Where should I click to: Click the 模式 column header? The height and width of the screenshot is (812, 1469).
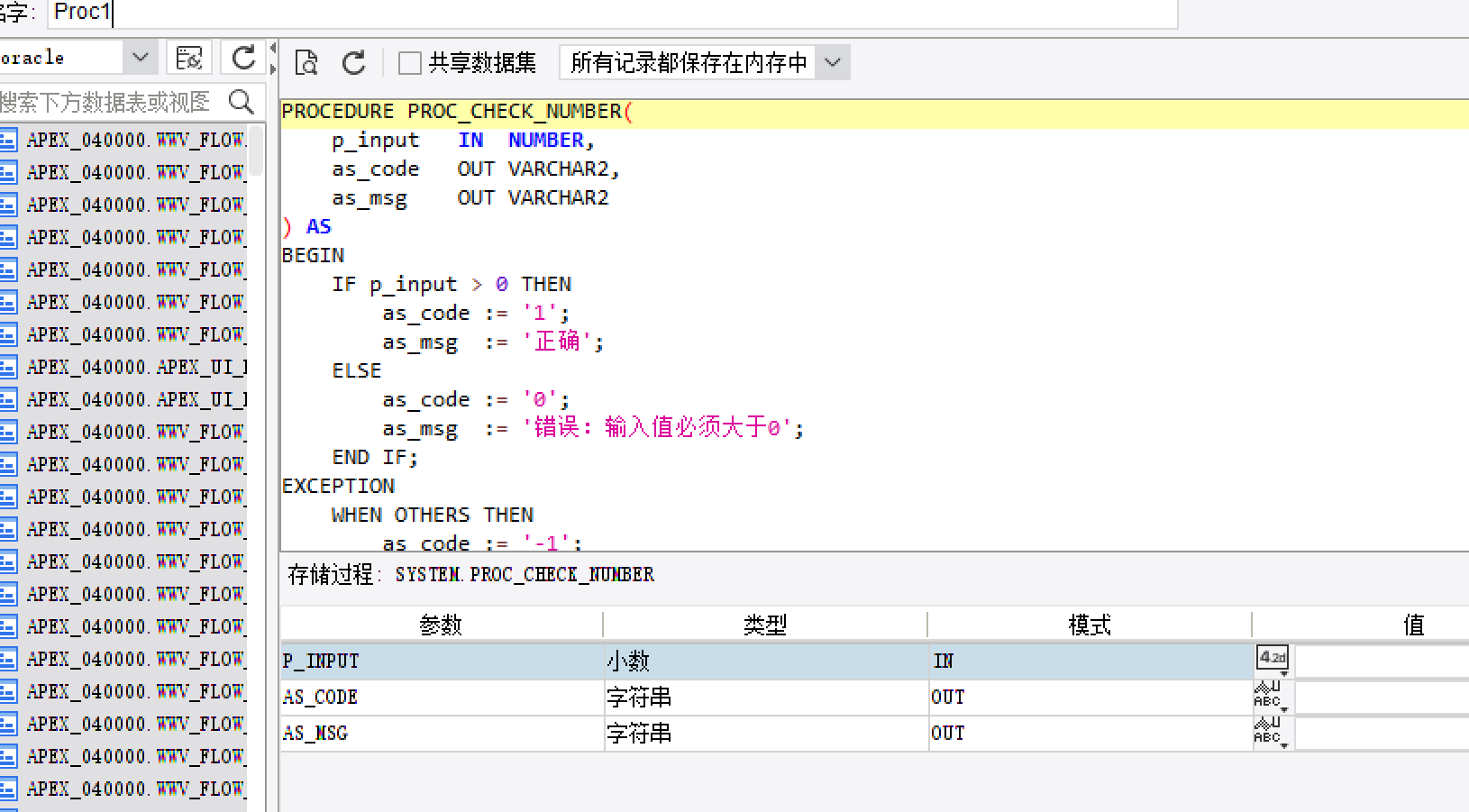coord(1089,625)
